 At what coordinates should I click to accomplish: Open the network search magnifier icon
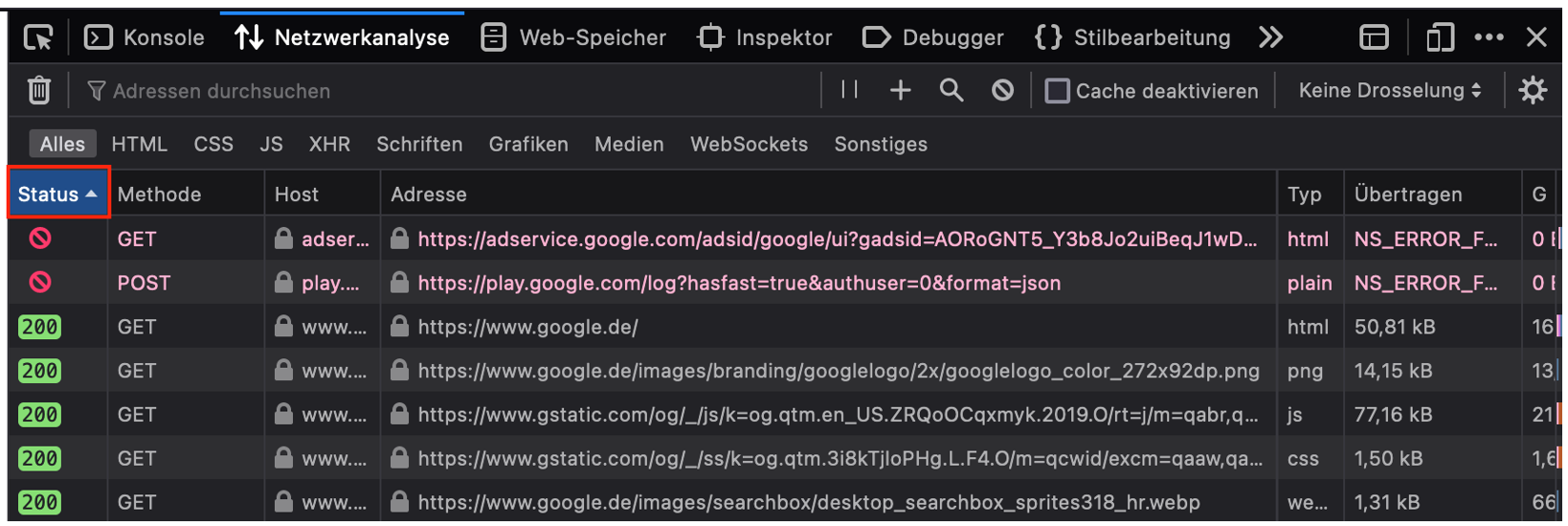click(951, 90)
